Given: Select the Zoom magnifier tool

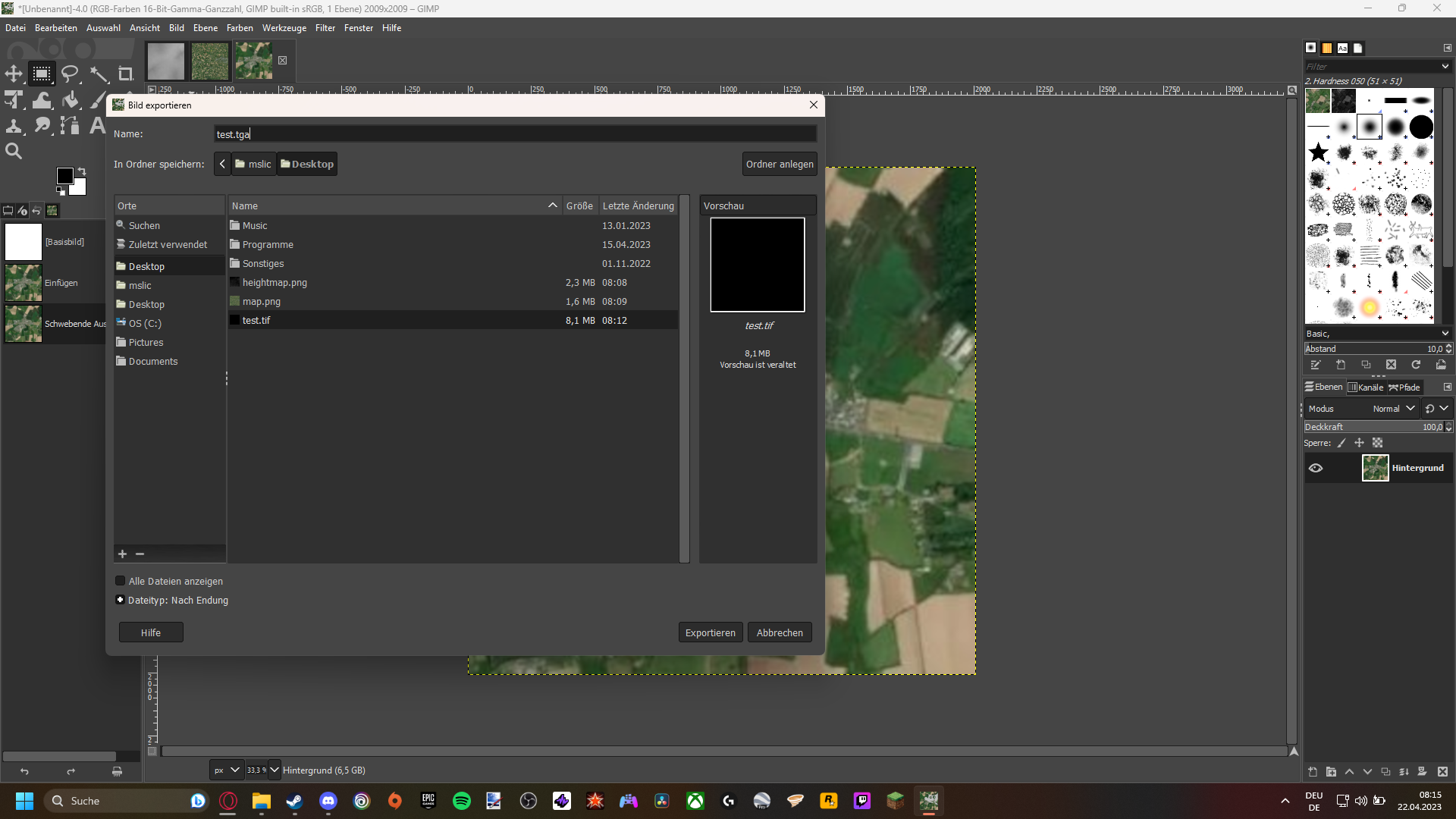Looking at the screenshot, I should [x=14, y=151].
